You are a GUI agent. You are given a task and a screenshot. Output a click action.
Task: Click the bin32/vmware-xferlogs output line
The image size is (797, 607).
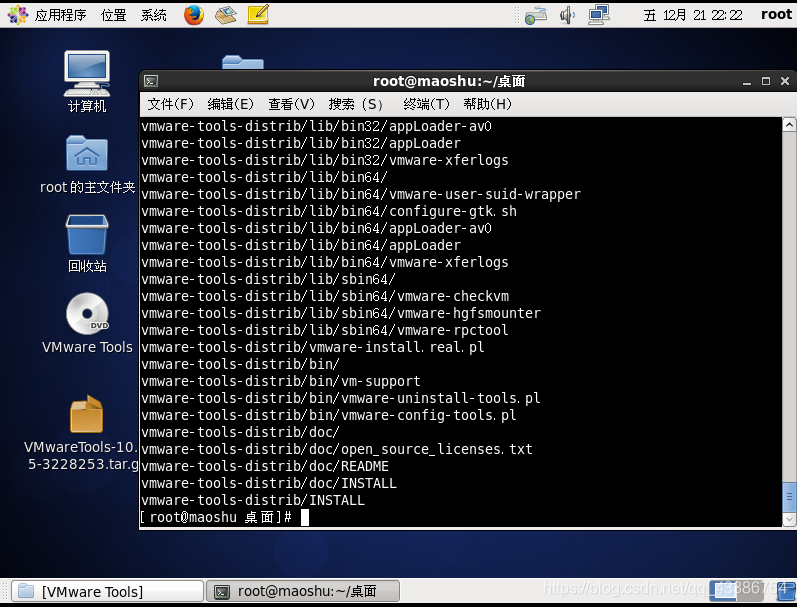click(x=325, y=160)
